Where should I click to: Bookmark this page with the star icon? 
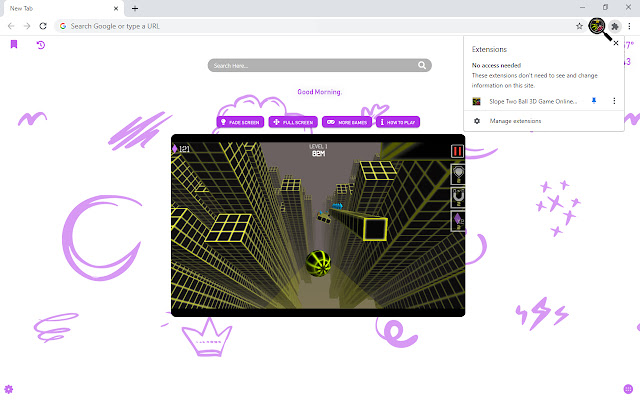click(x=579, y=26)
